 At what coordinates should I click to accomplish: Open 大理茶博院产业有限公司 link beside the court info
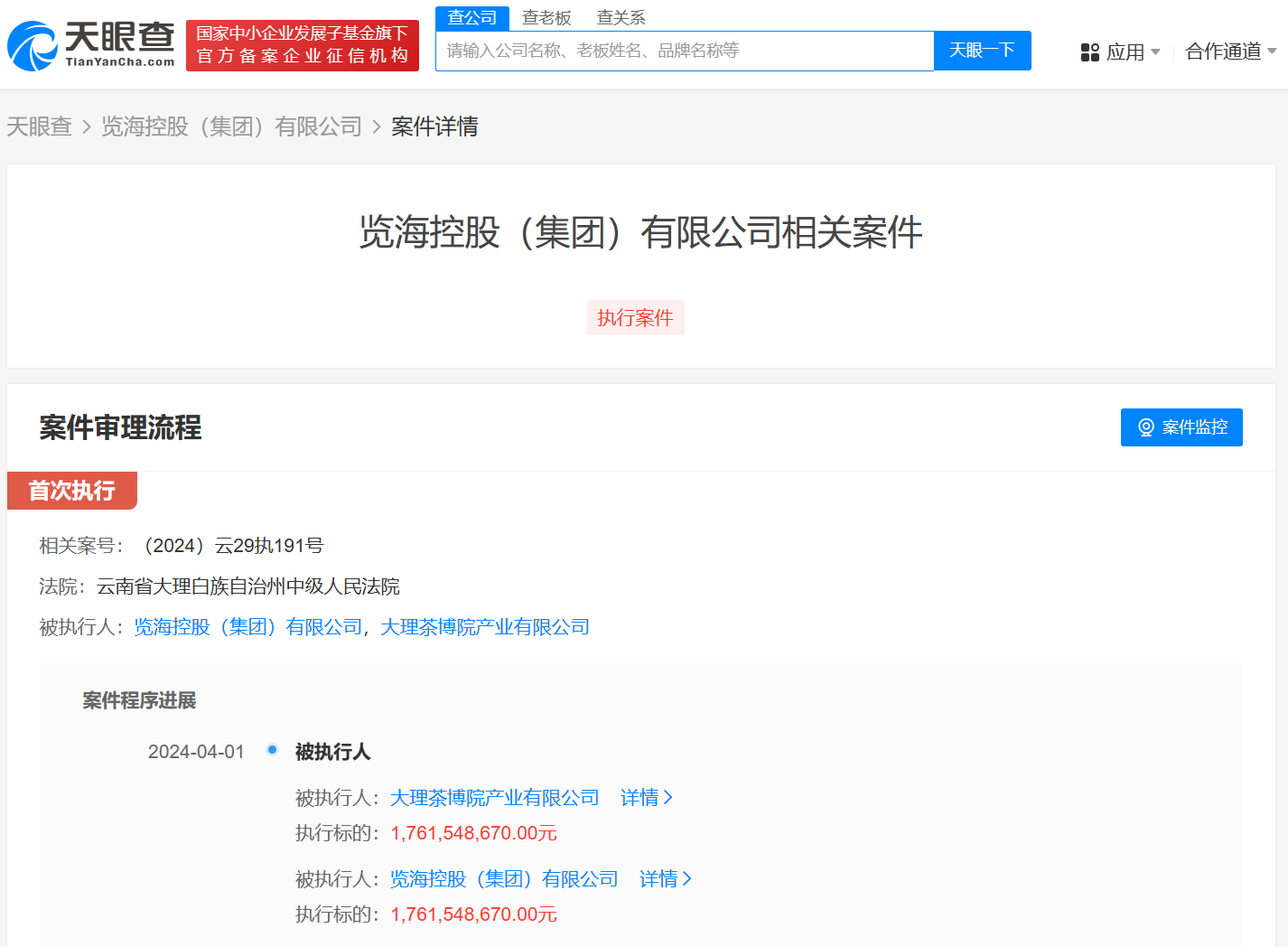tap(485, 627)
